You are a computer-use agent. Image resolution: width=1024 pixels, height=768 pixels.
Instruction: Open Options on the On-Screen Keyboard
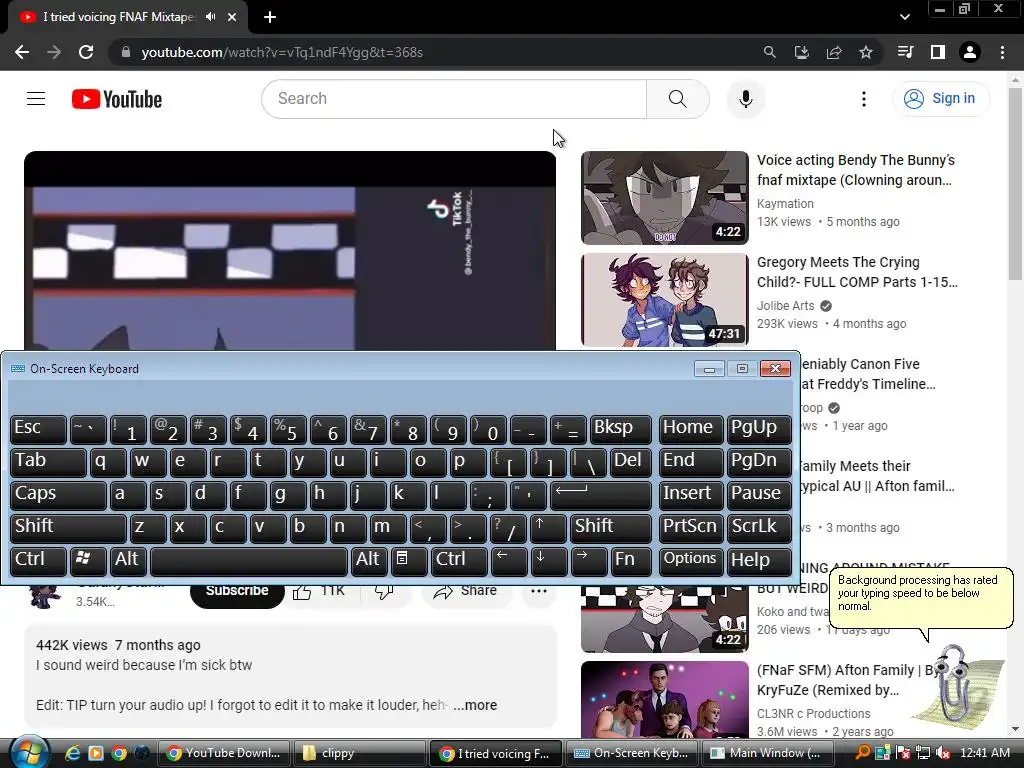tap(690, 560)
